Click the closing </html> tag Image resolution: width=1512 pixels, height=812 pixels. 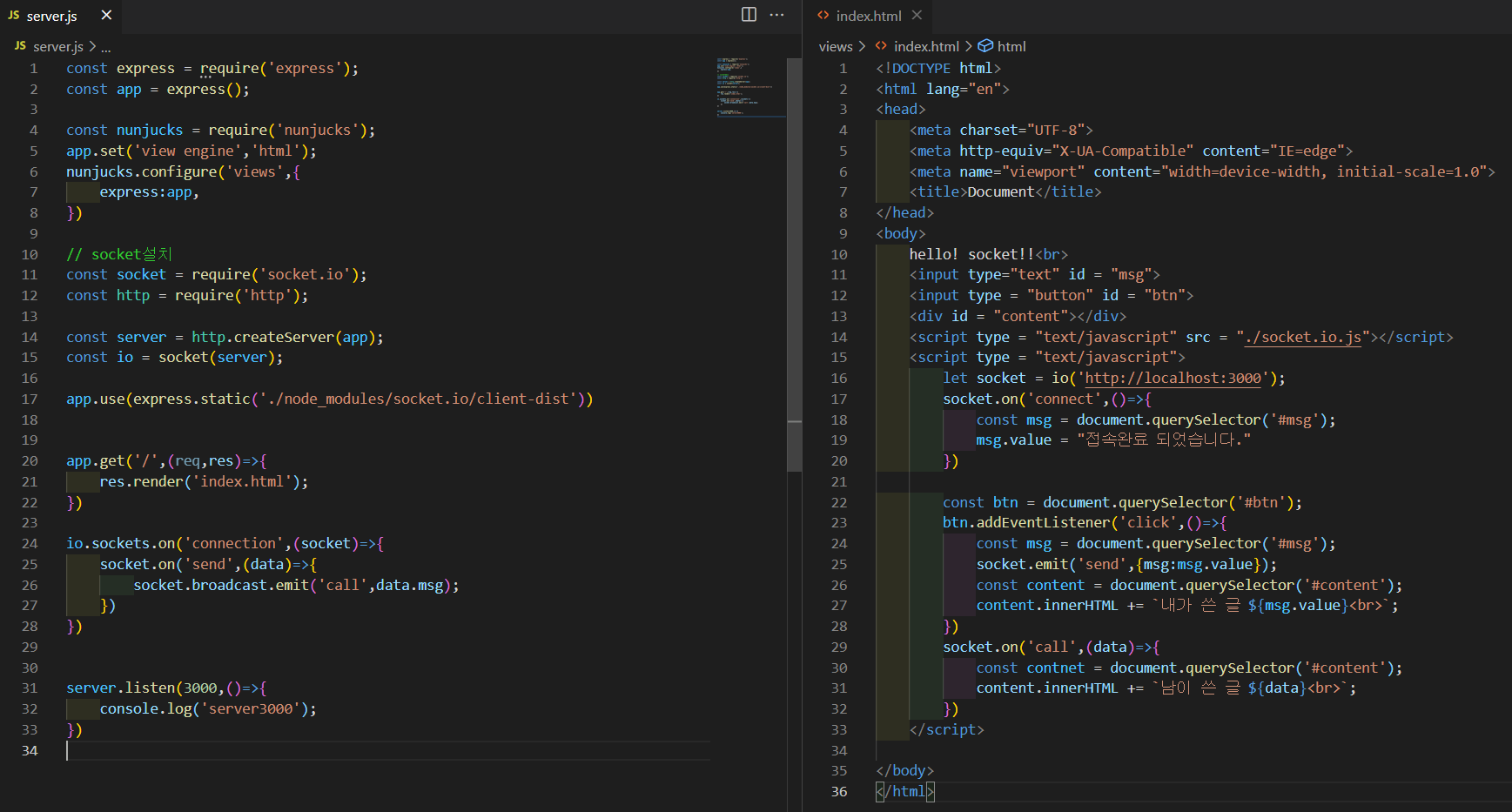pyautogui.click(x=905, y=791)
